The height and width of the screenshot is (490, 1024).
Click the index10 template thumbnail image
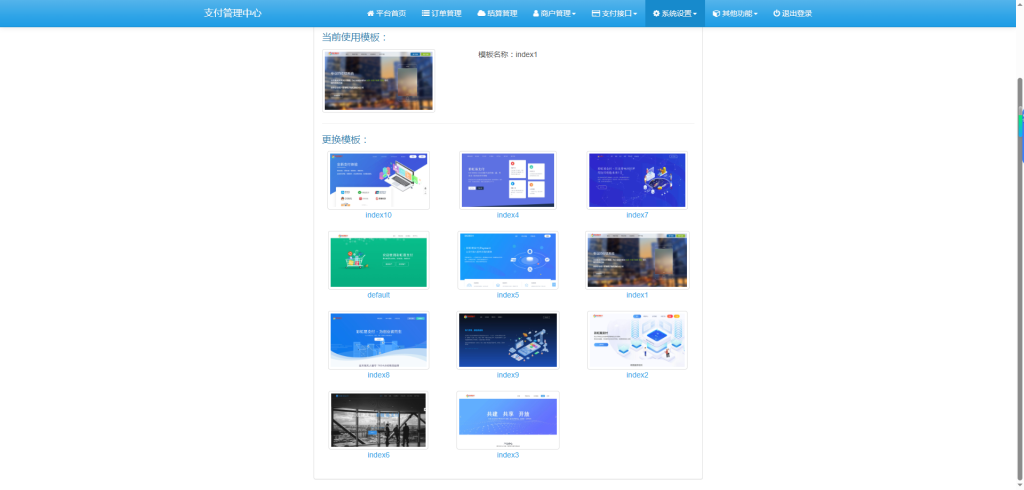click(379, 180)
